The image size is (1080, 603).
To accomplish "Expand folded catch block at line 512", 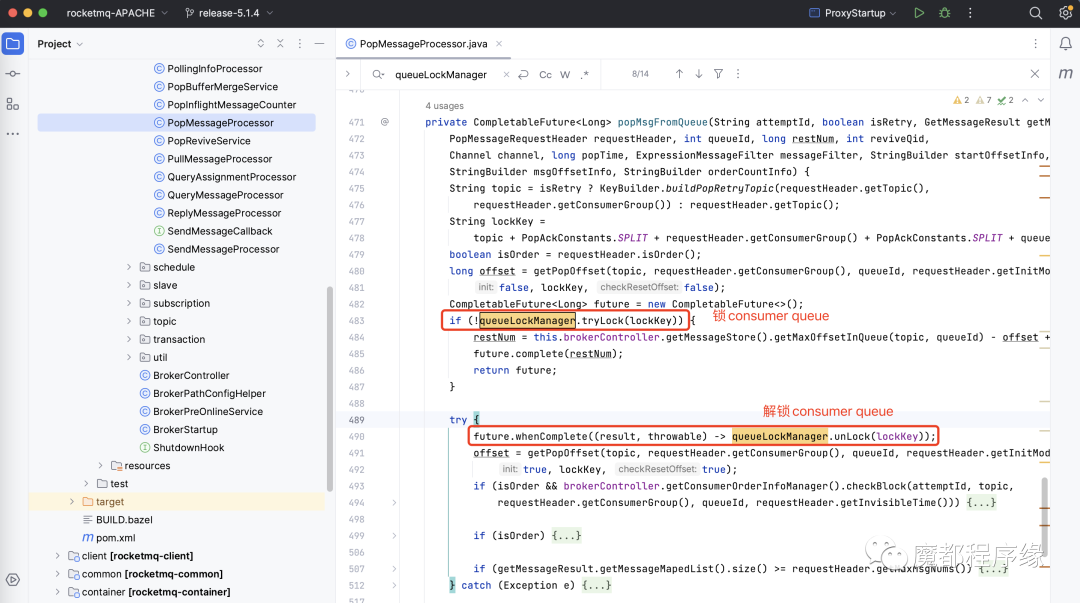I will pyautogui.click(x=394, y=585).
